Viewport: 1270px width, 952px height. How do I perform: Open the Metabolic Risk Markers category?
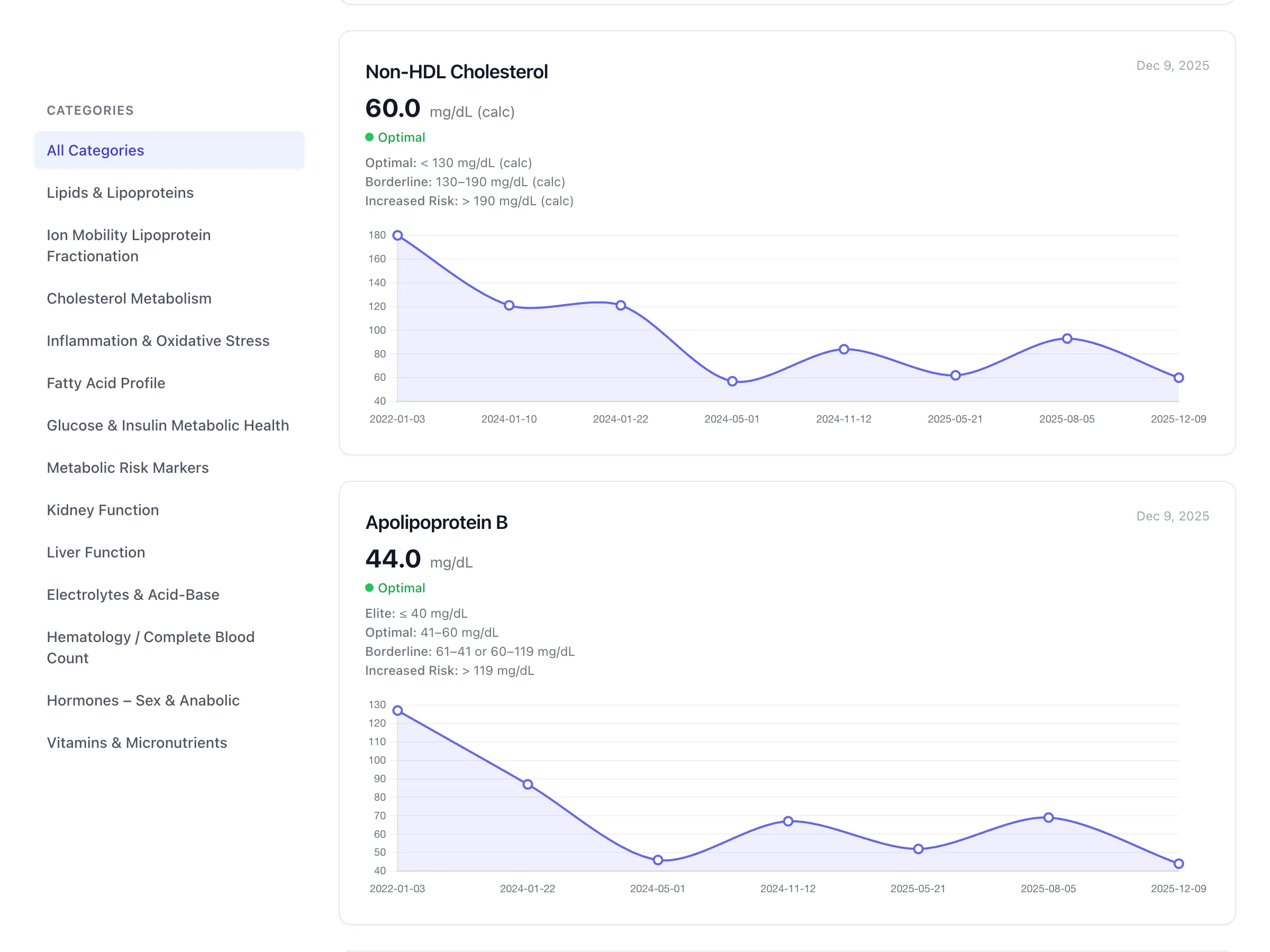128,468
